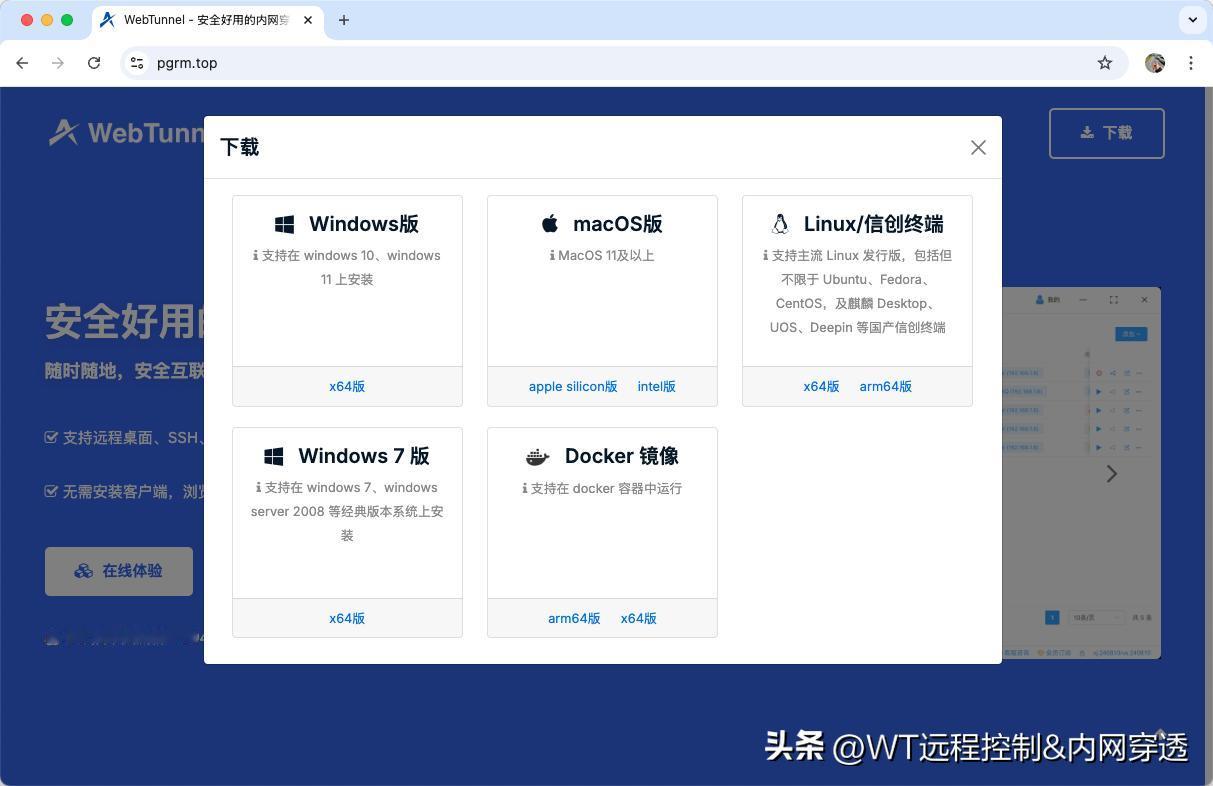Open a new browser tab with the plus button

[344, 20]
